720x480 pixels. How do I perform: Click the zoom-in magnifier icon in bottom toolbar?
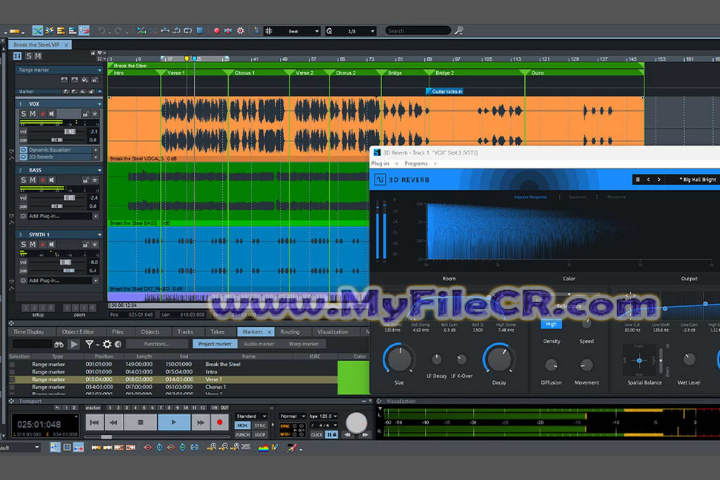click(x=212, y=447)
